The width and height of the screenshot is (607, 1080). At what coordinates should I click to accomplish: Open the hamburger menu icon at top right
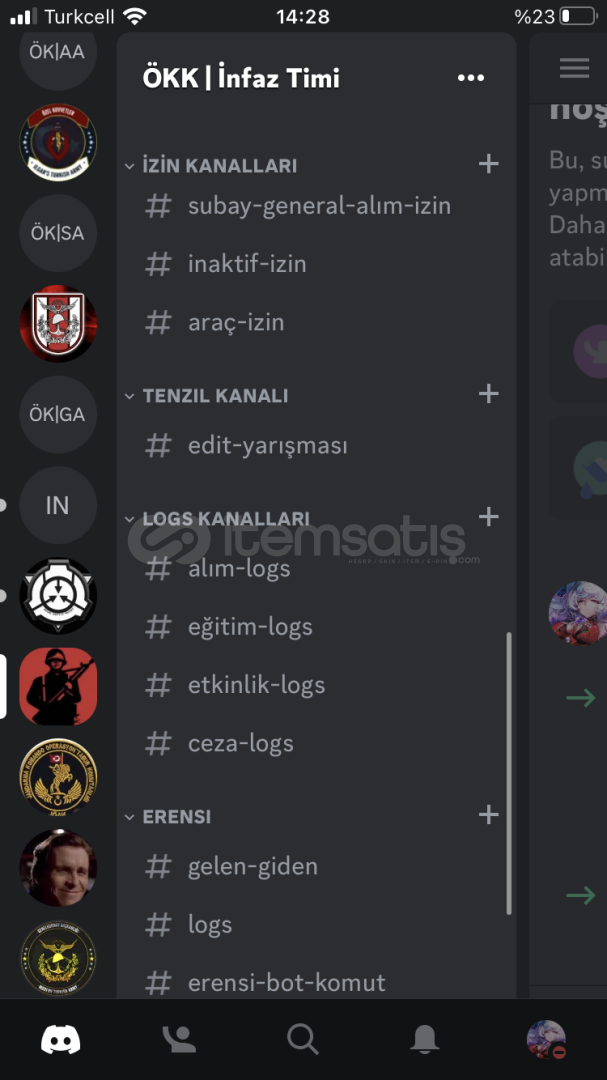(574, 68)
